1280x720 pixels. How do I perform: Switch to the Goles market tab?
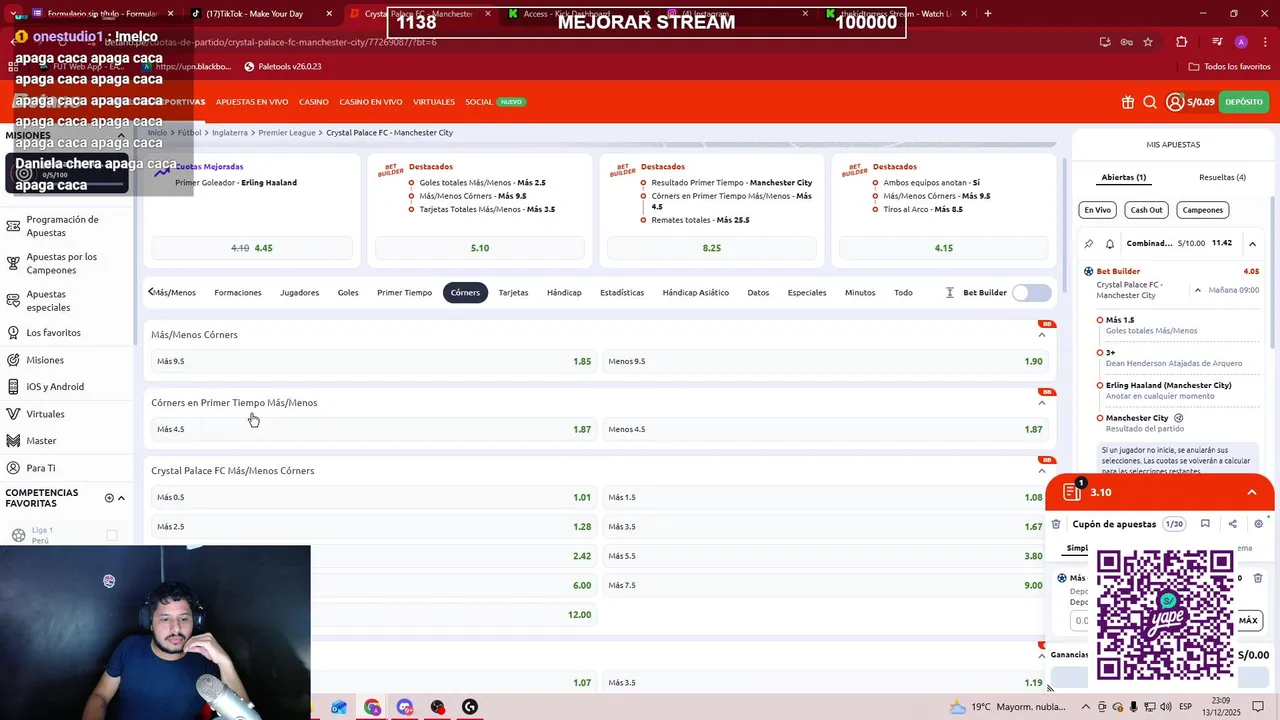pyautogui.click(x=348, y=293)
